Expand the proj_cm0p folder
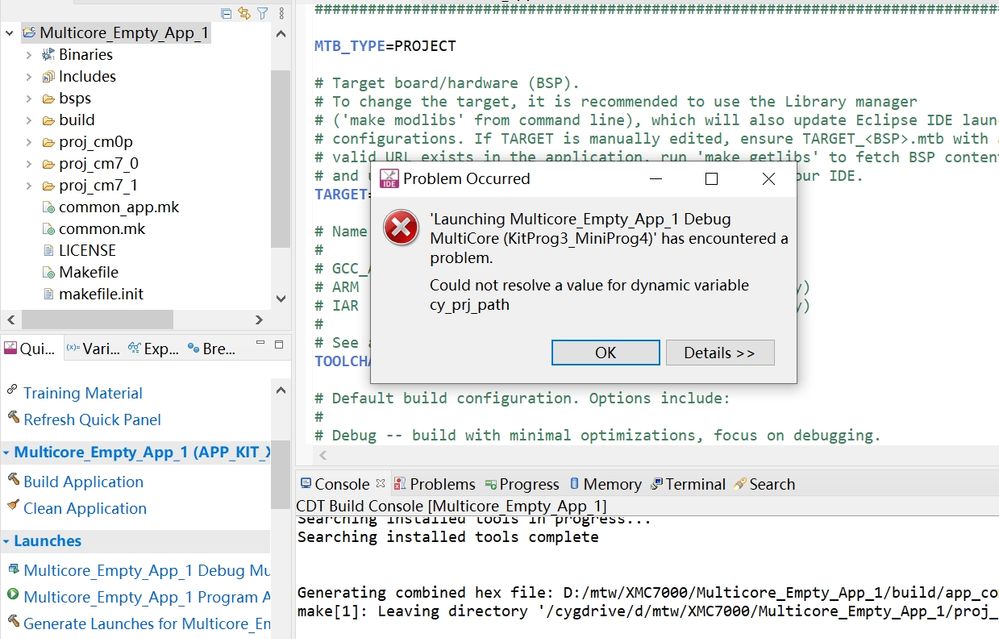 click(x=29, y=142)
